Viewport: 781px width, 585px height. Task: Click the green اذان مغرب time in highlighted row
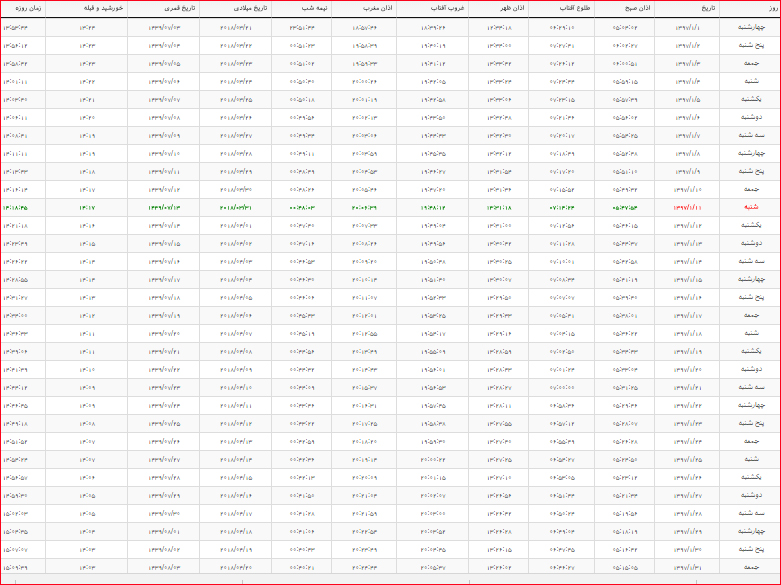tap(364, 207)
